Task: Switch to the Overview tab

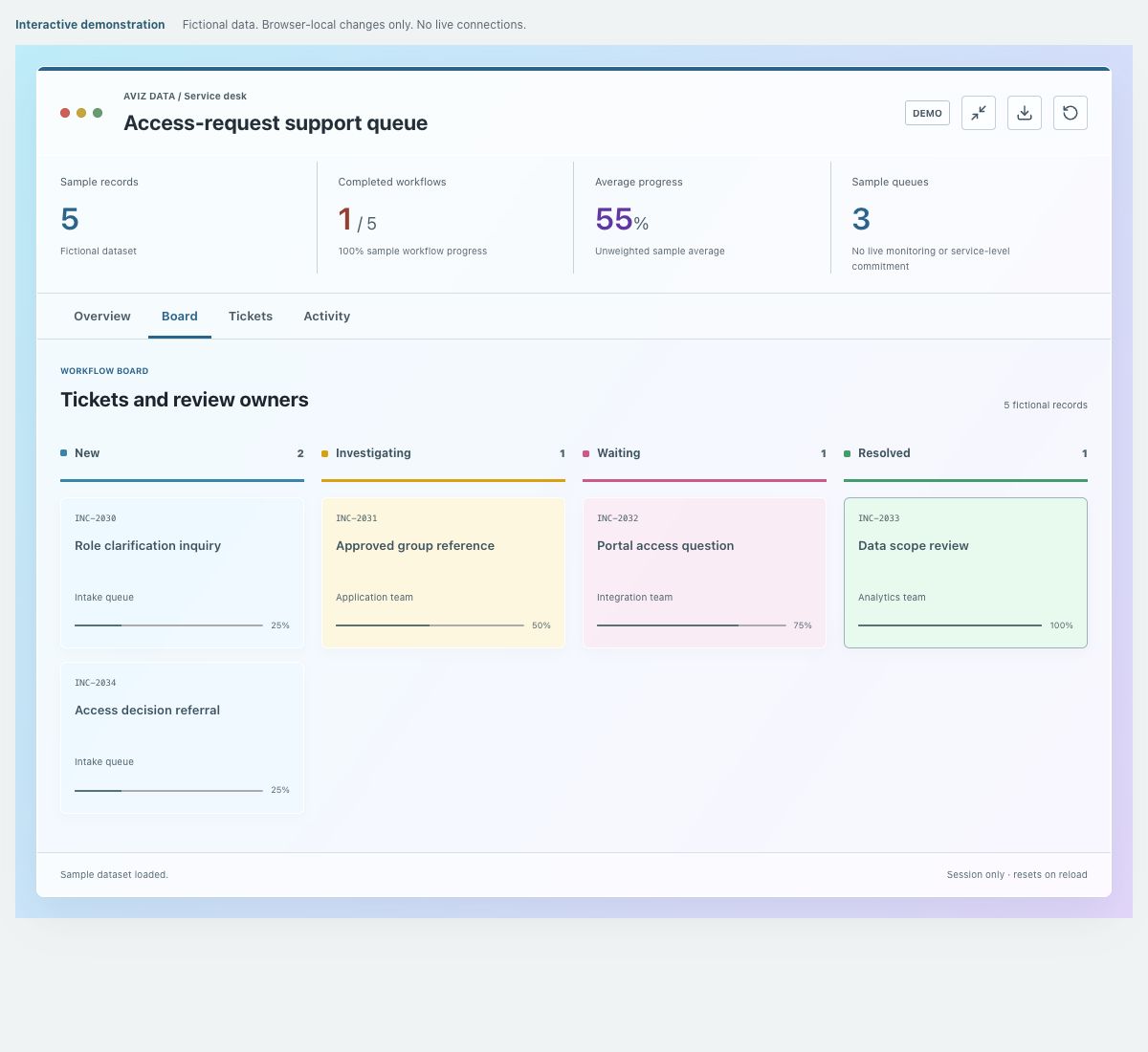Action: click(102, 317)
